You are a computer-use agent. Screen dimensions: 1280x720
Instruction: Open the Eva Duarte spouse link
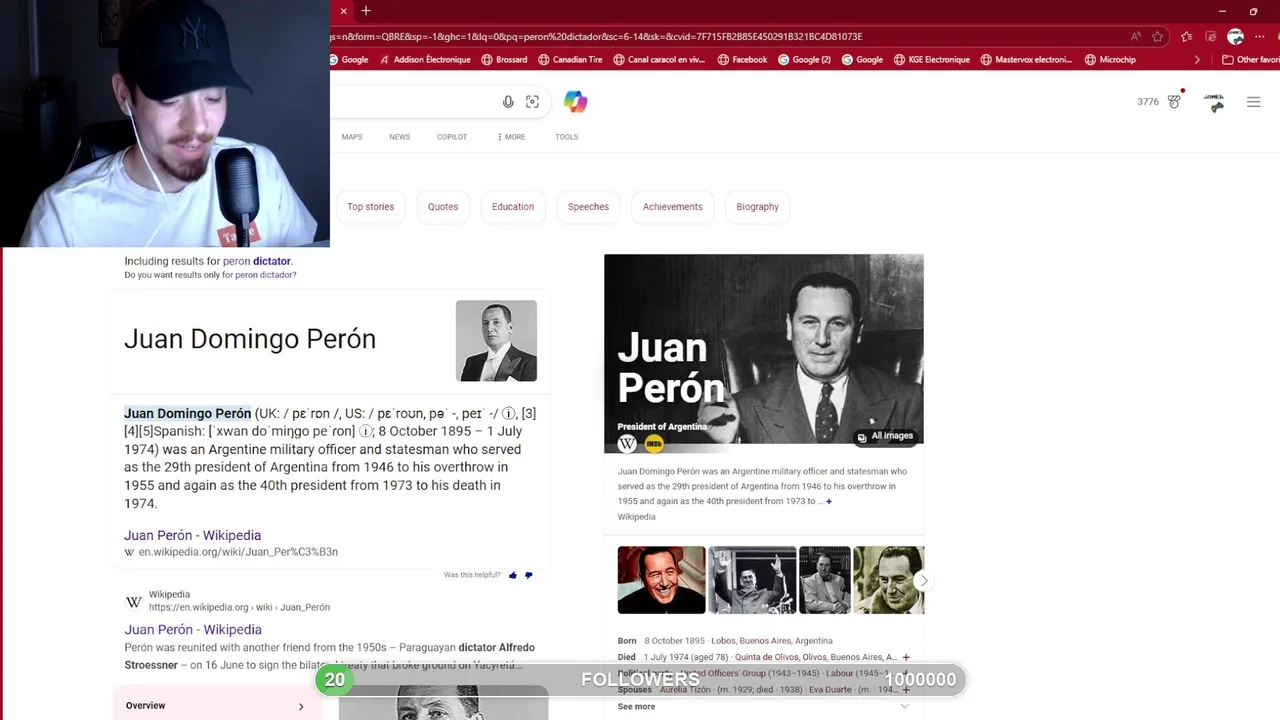(831, 690)
